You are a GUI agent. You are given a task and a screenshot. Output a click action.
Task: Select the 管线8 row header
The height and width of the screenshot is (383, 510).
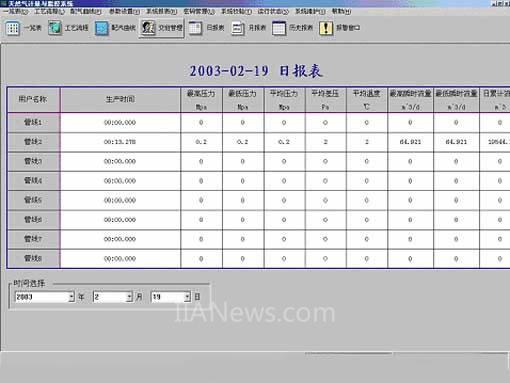click(x=33, y=258)
